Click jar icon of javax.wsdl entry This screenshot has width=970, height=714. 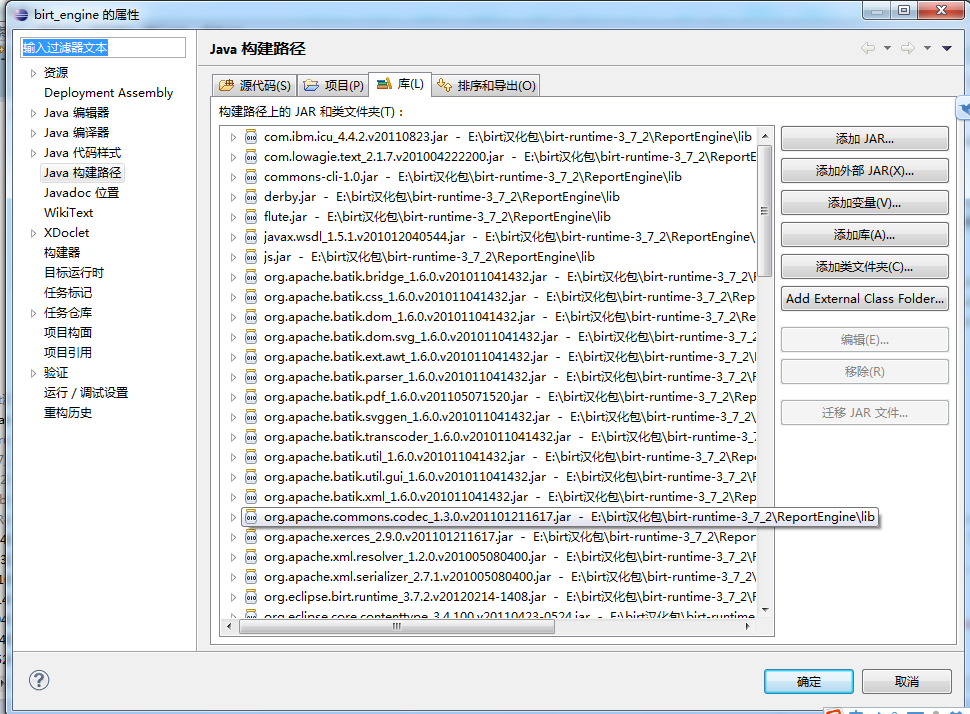pos(251,237)
